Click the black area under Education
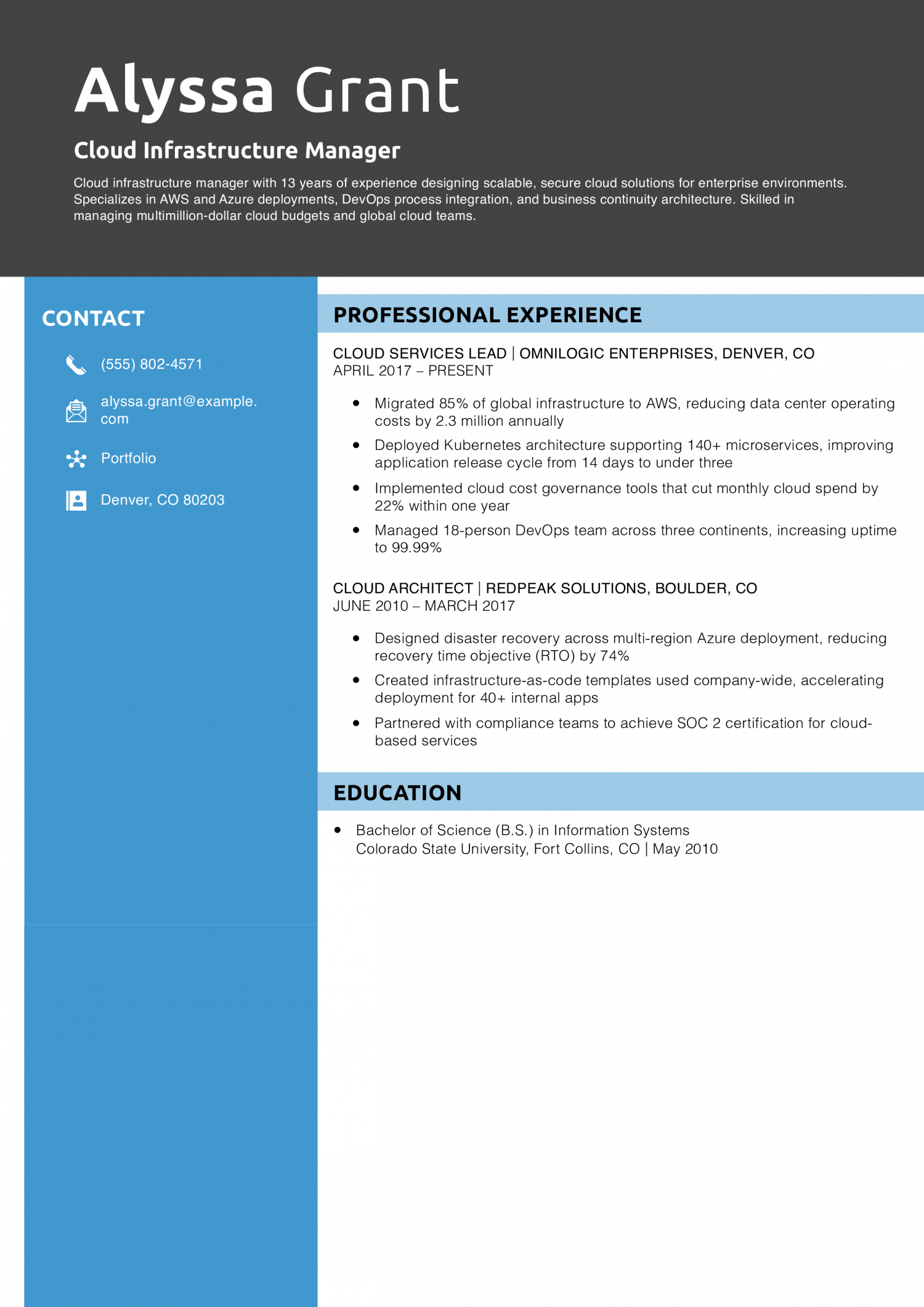This screenshot has width=924, height=1307. tap(620, 1048)
